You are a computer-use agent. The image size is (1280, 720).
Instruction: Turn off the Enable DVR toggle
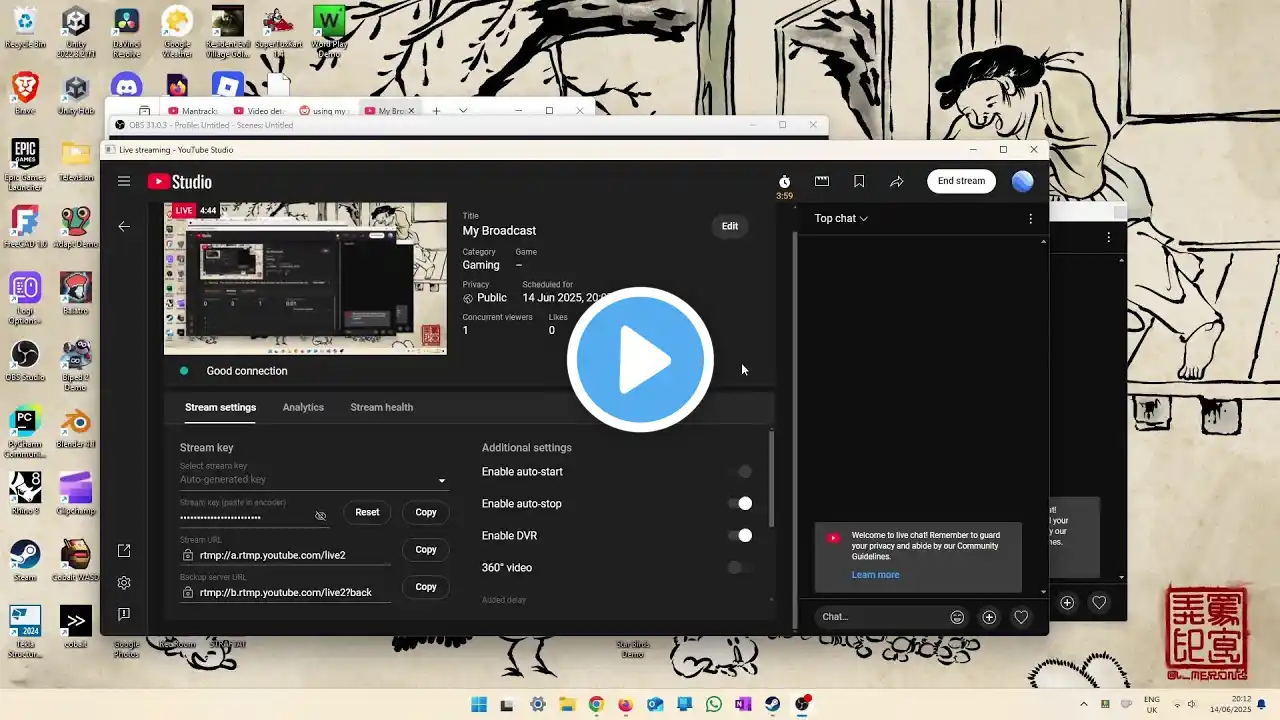(x=740, y=536)
